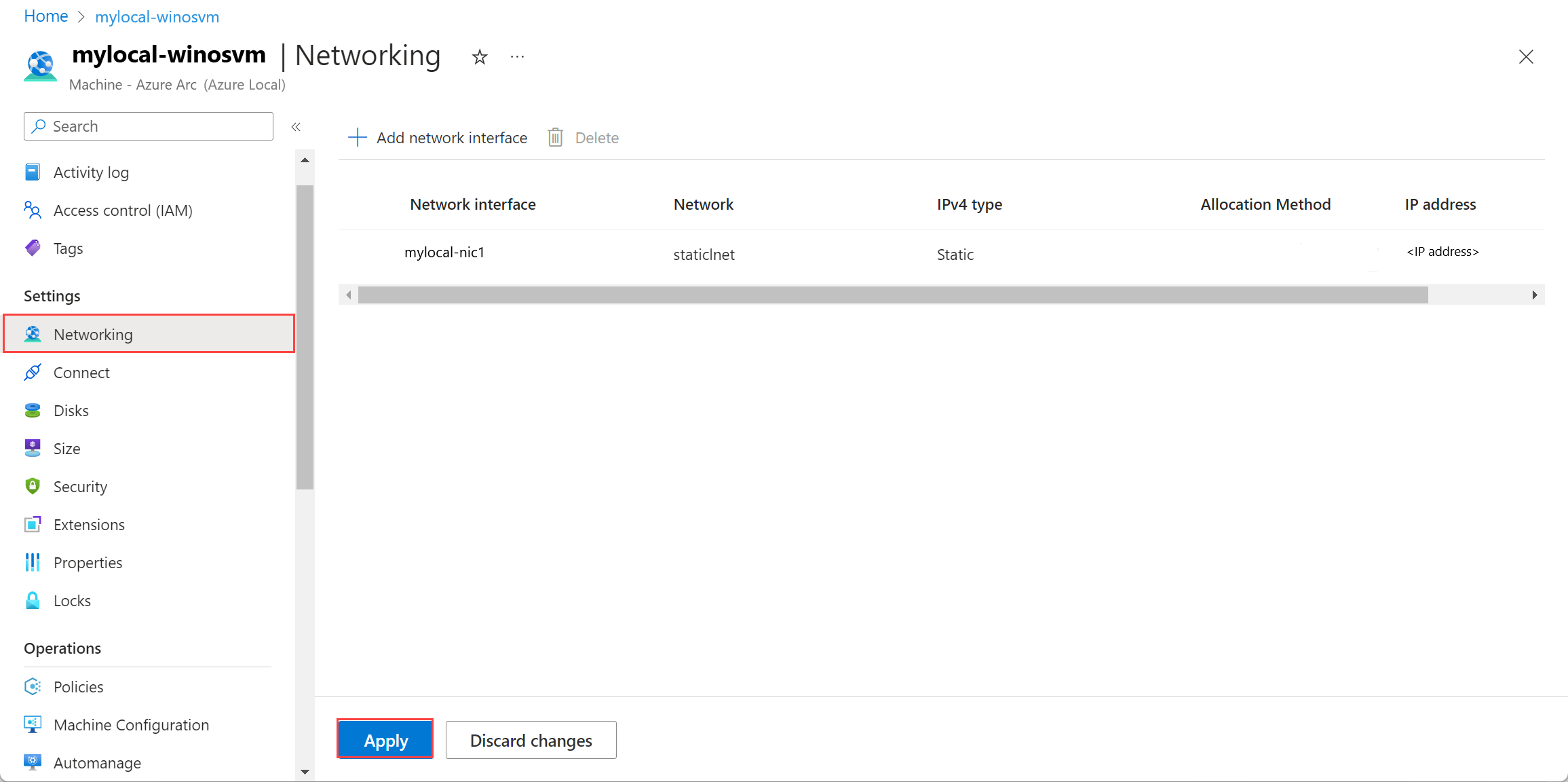
Task: Click the Tags icon
Action: (x=33, y=248)
